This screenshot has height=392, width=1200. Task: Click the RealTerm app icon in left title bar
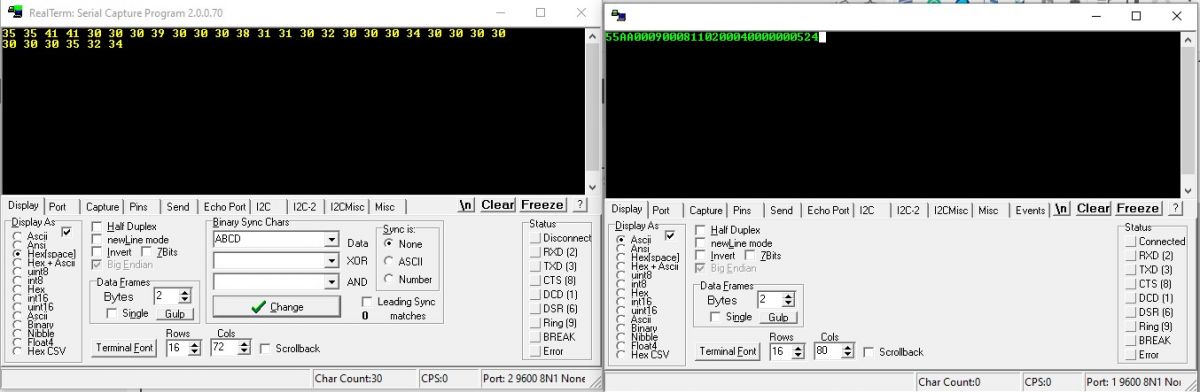14,13
